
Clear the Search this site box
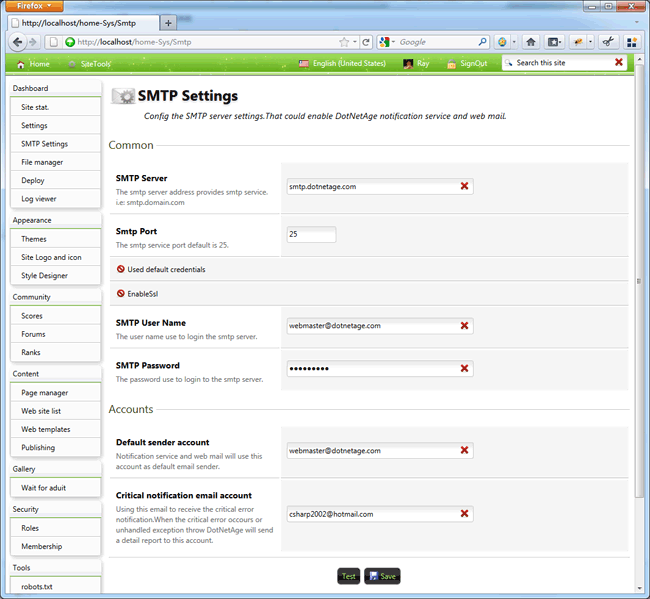pos(618,62)
